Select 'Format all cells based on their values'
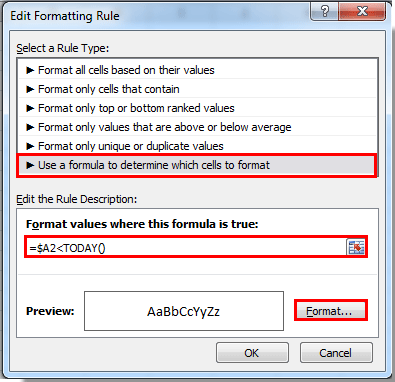Image resolution: width=395 pixels, height=382 pixels. tap(197, 70)
